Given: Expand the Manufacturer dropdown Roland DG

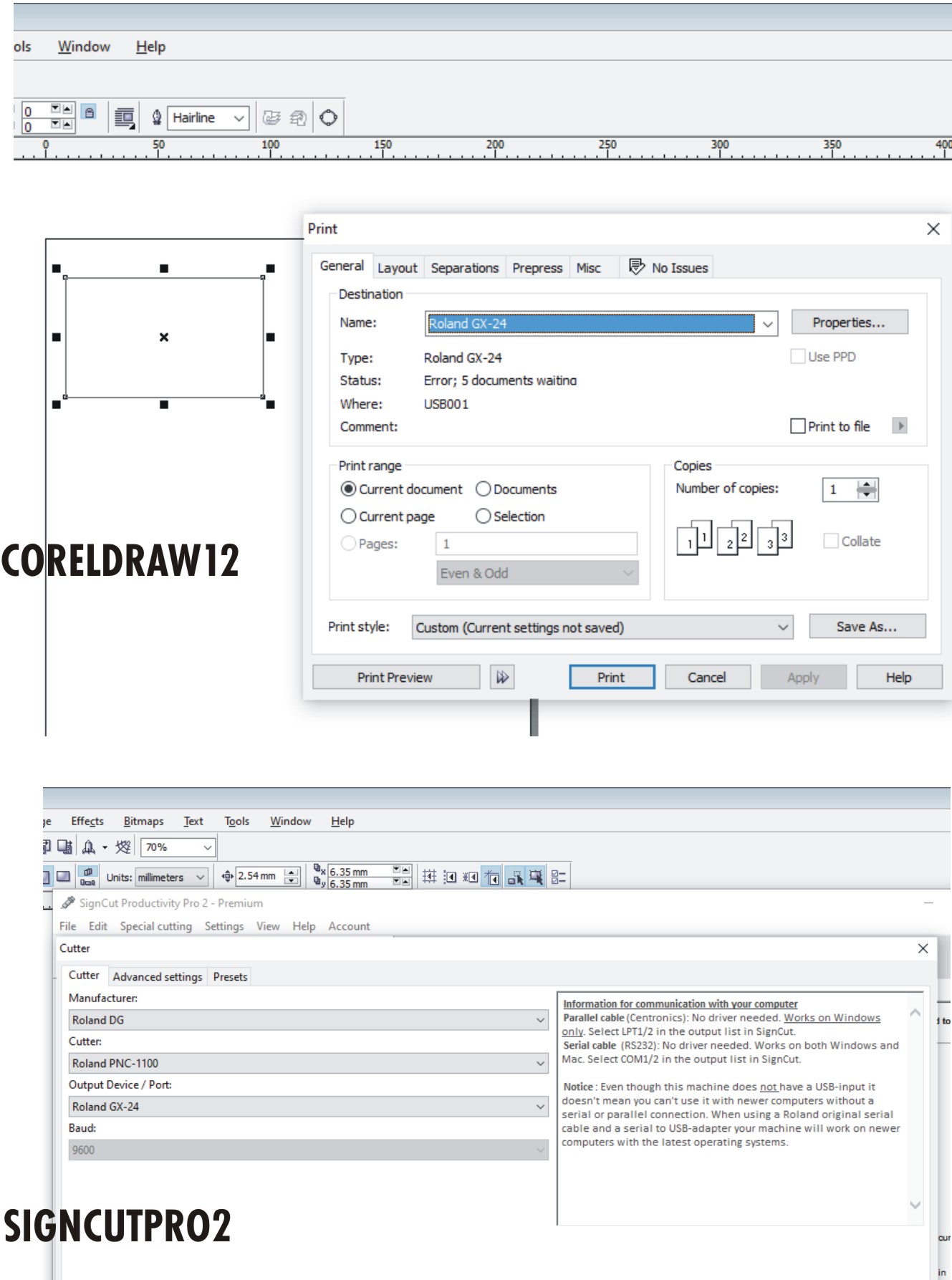Looking at the screenshot, I should (x=309, y=1019).
